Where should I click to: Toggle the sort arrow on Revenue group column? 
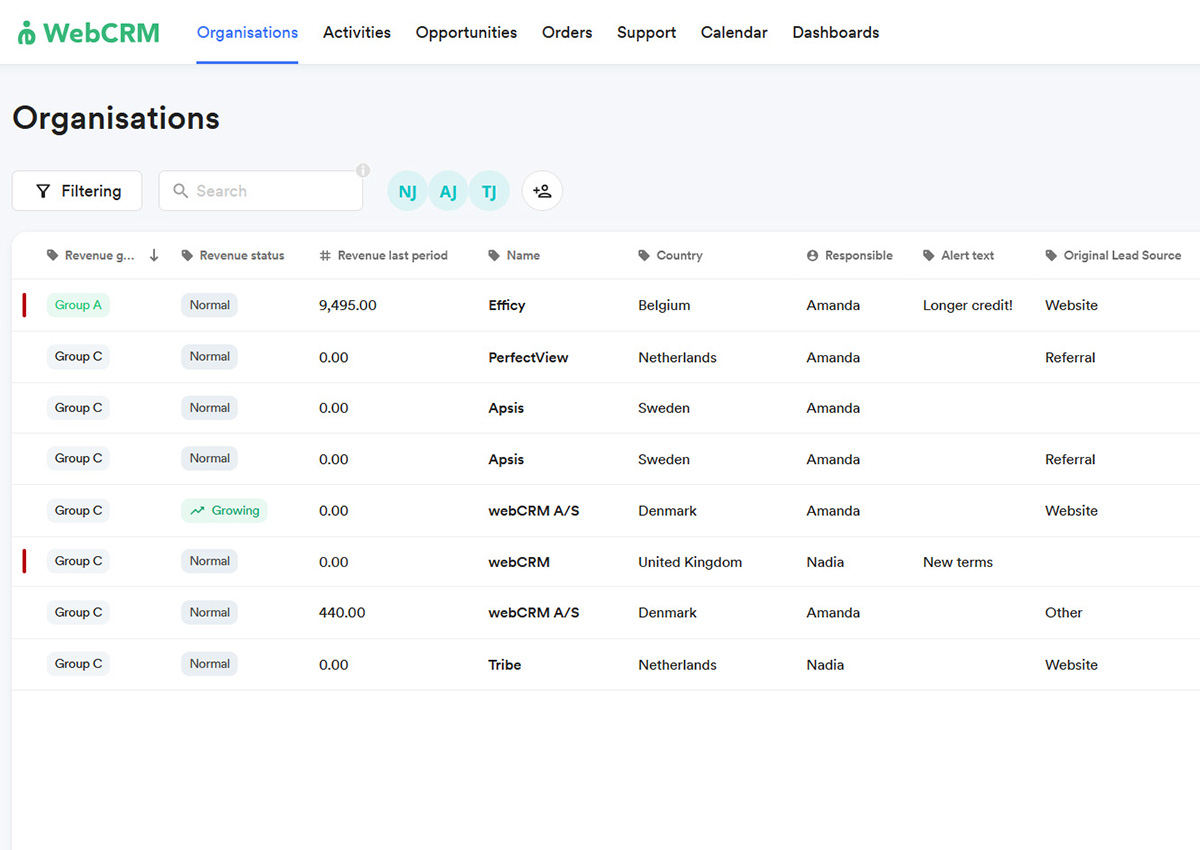[x=153, y=255]
